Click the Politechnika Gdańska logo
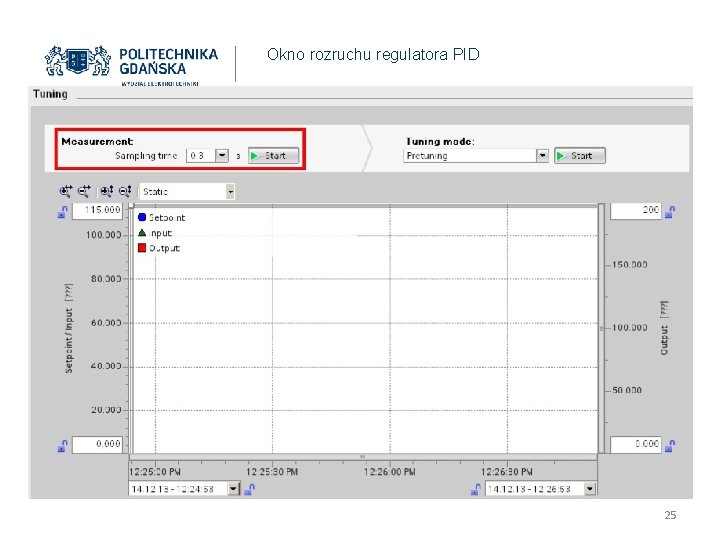The width and height of the screenshot is (720, 540). click(131, 65)
